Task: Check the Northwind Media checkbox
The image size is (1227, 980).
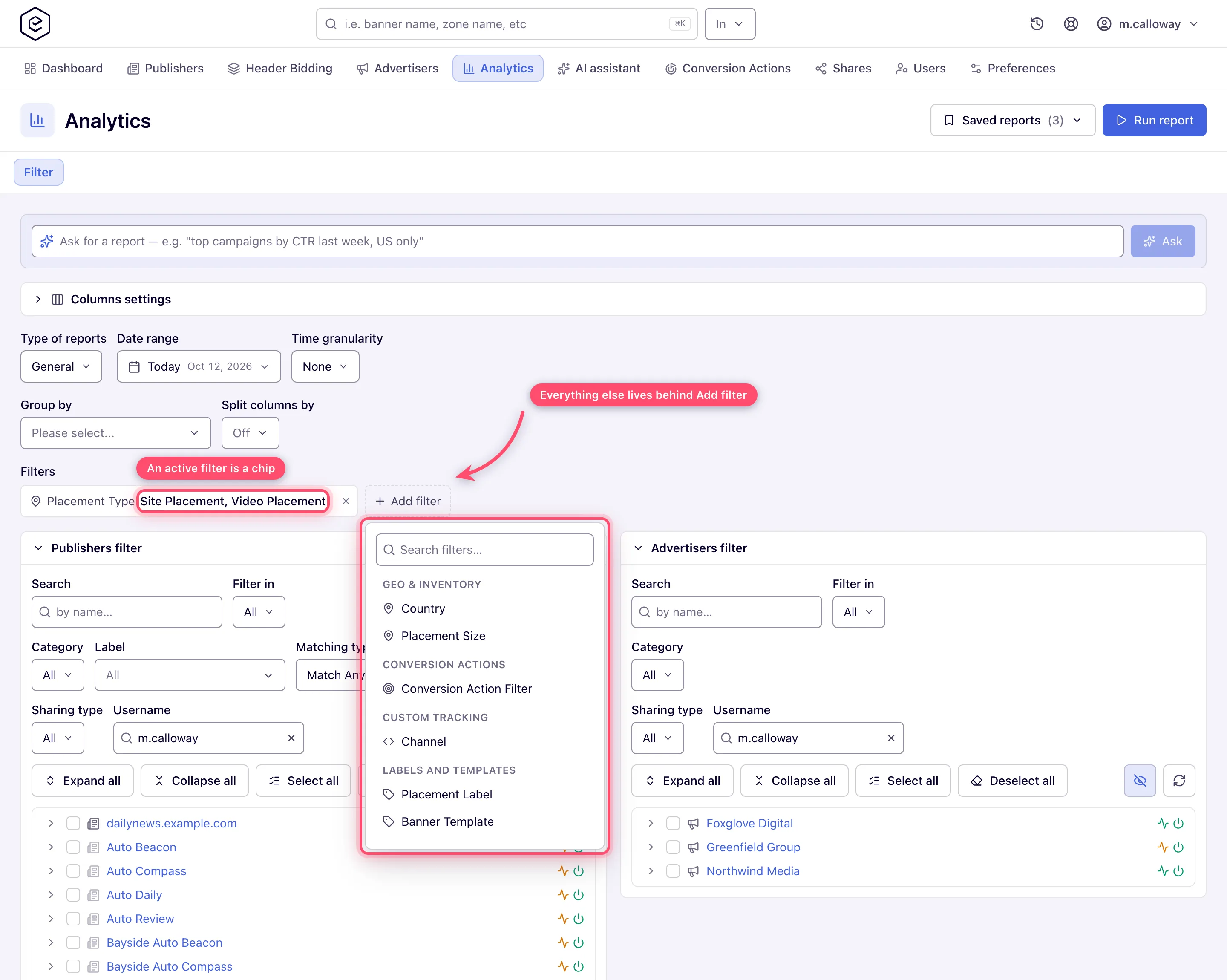Action: (673, 871)
